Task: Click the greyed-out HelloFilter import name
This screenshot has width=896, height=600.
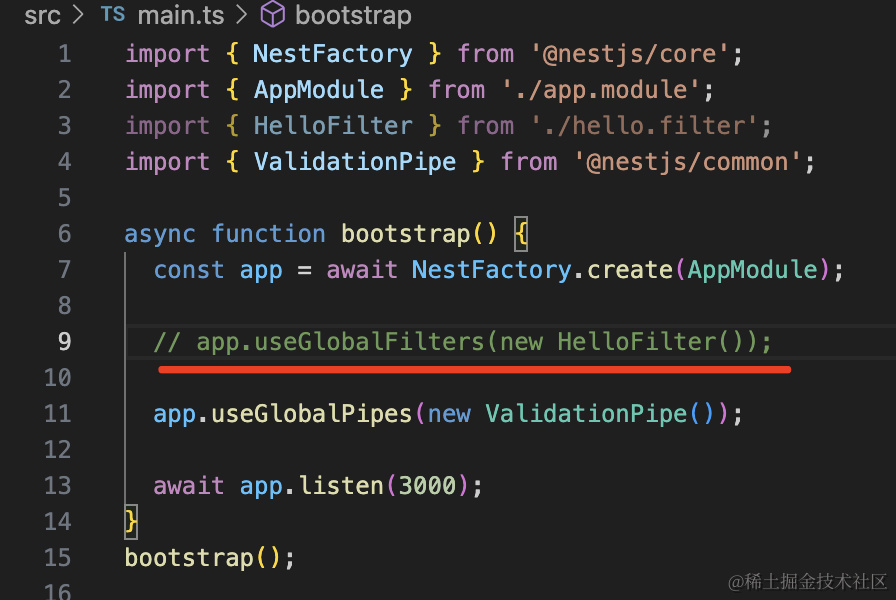Action: [x=332, y=126]
